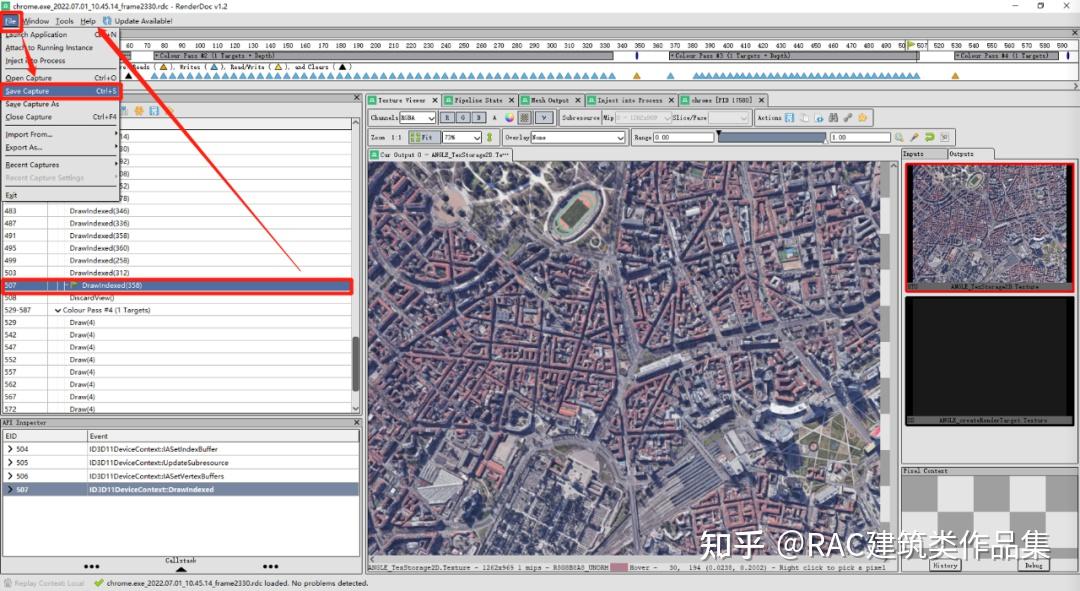Click the orange bookmark icon in Event Browser
1080x591 pixels.
tap(139, 110)
